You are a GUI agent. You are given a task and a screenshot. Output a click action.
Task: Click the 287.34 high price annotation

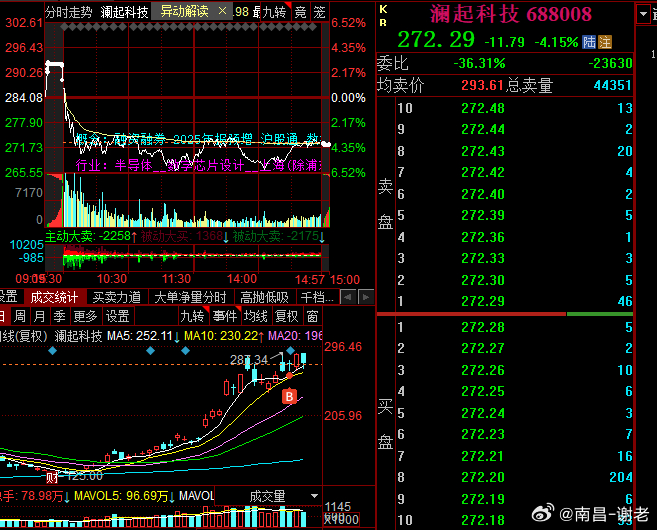[x=249, y=359]
